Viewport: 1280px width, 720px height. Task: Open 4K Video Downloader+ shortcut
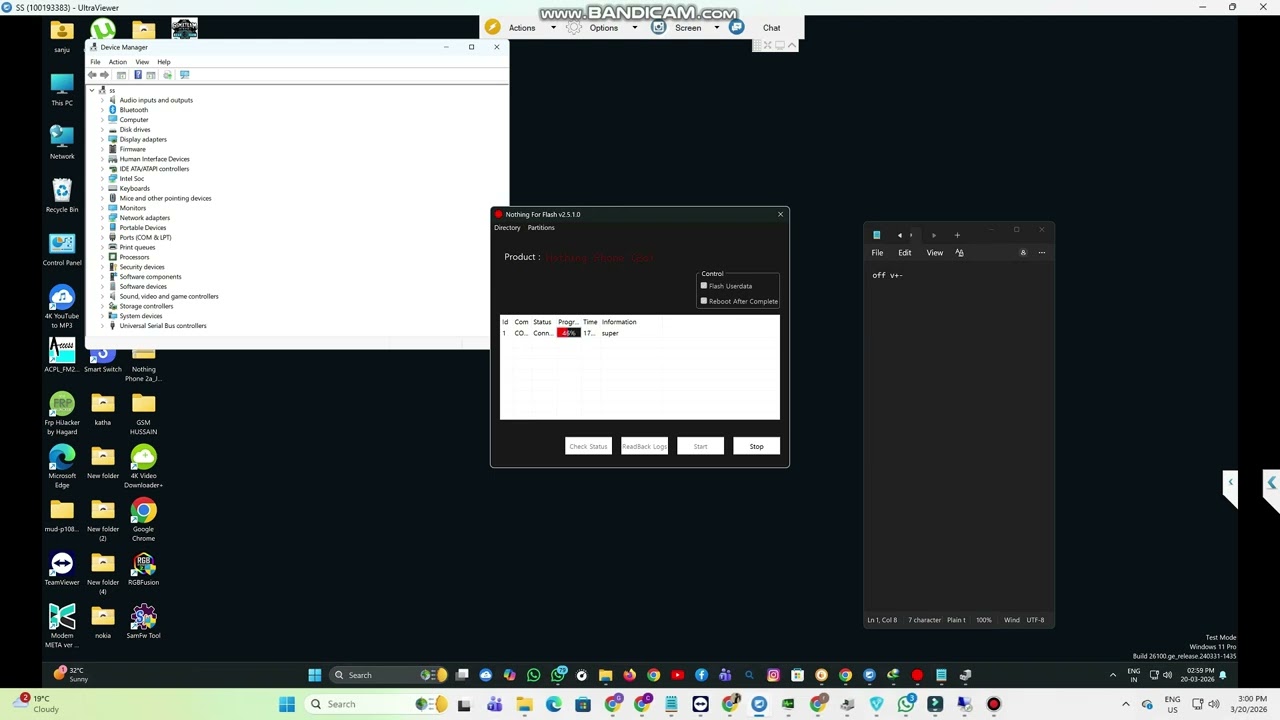click(143, 466)
